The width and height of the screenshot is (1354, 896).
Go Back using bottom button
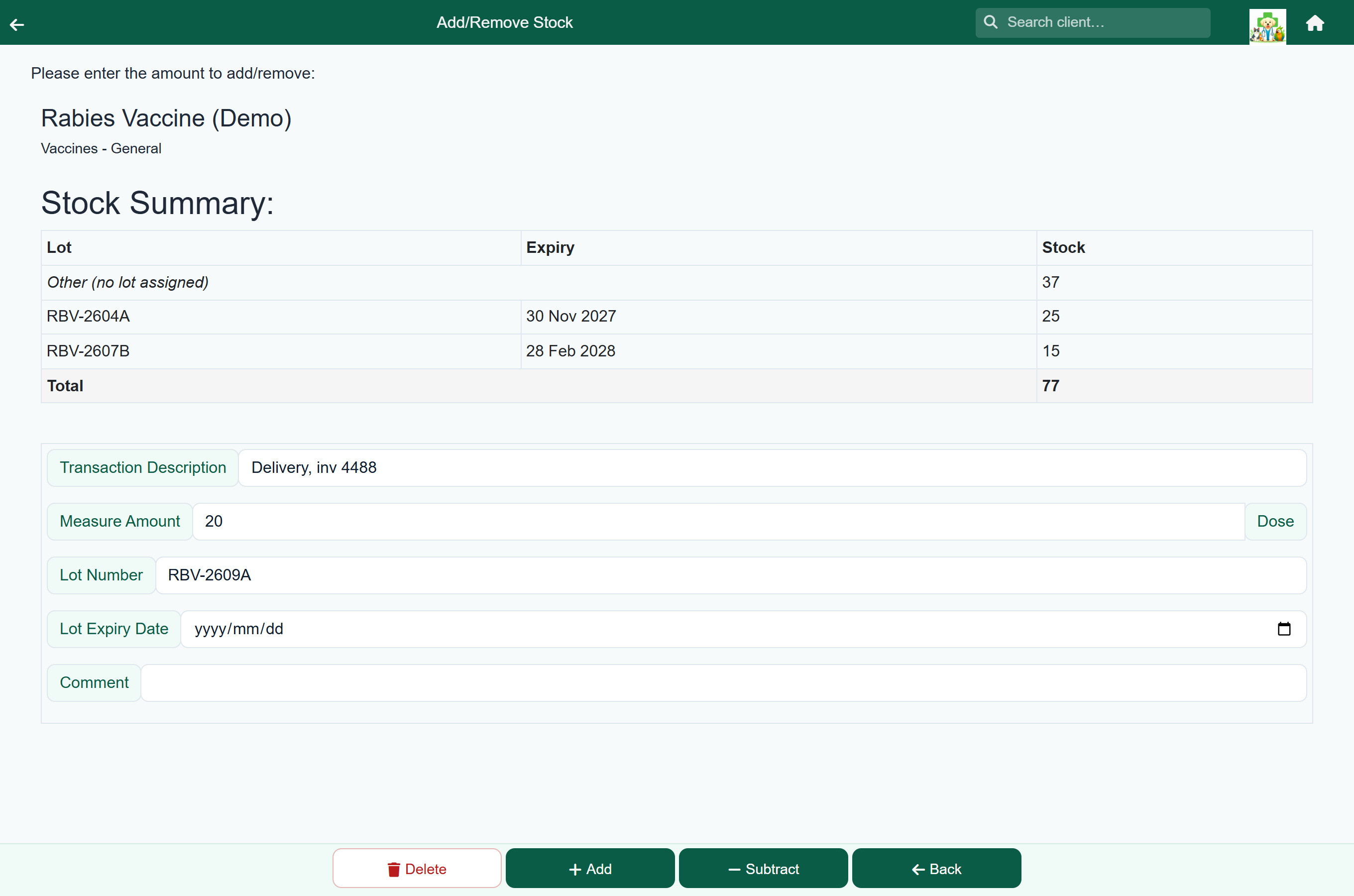click(936, 869)
